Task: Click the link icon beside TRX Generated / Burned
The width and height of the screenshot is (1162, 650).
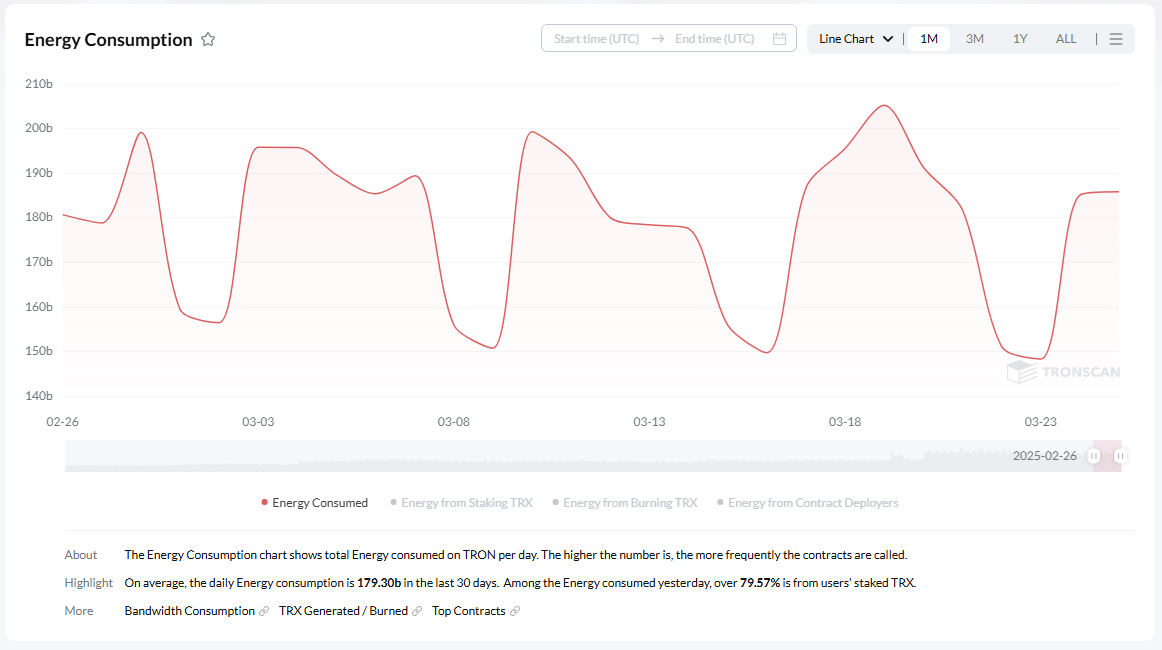Action: pyautogui.click(x=417, y=611)
